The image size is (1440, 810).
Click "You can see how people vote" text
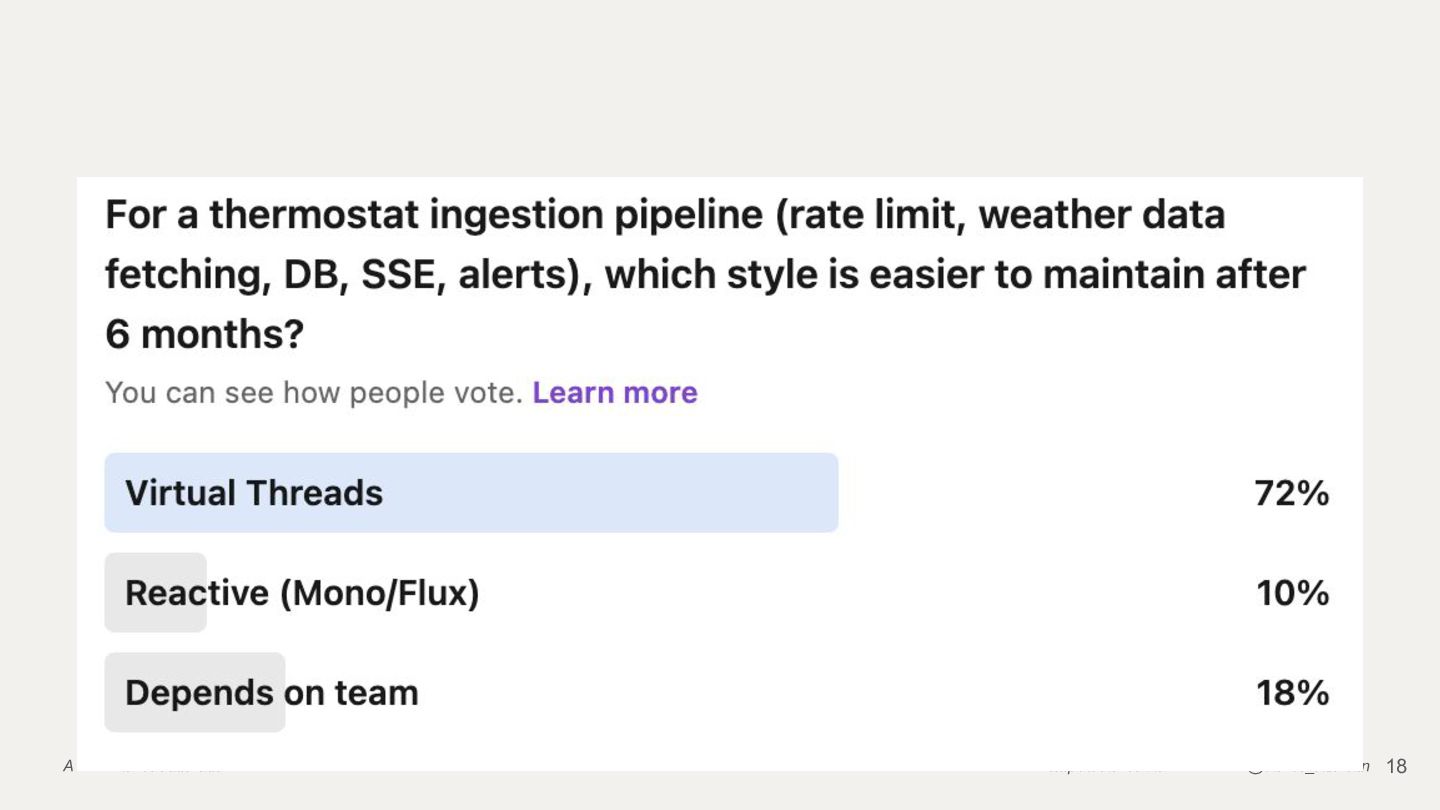[314, 392]
